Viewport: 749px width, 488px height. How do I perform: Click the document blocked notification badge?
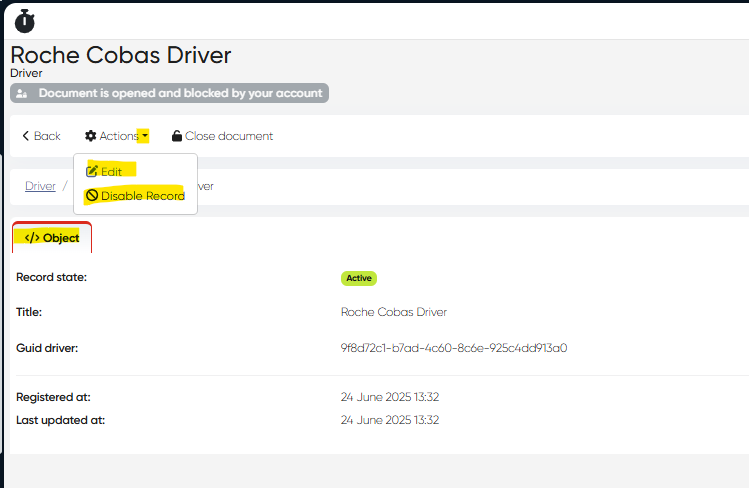click(x=170, y=93)
